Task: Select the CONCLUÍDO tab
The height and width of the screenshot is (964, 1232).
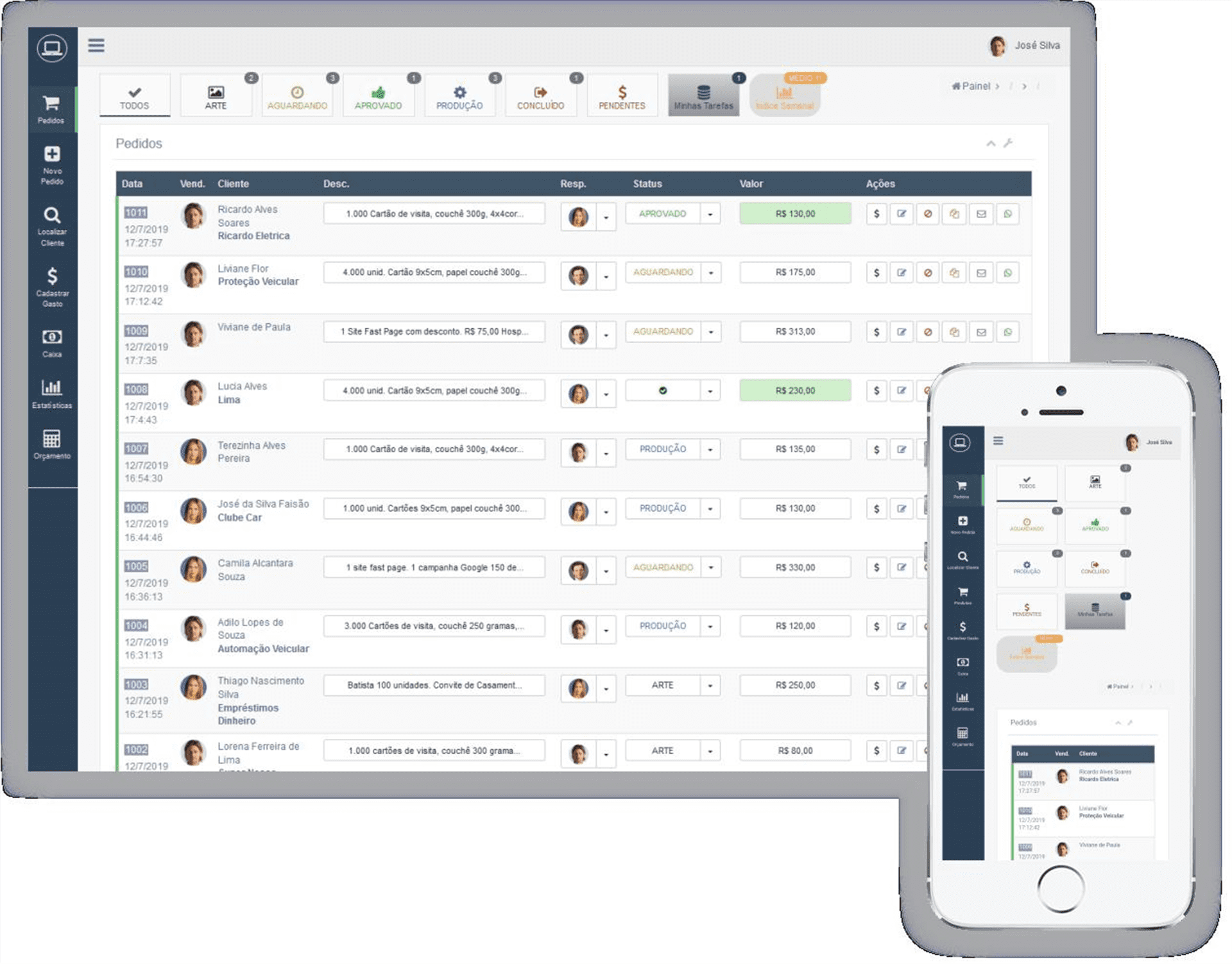Action: coord(541,96)
